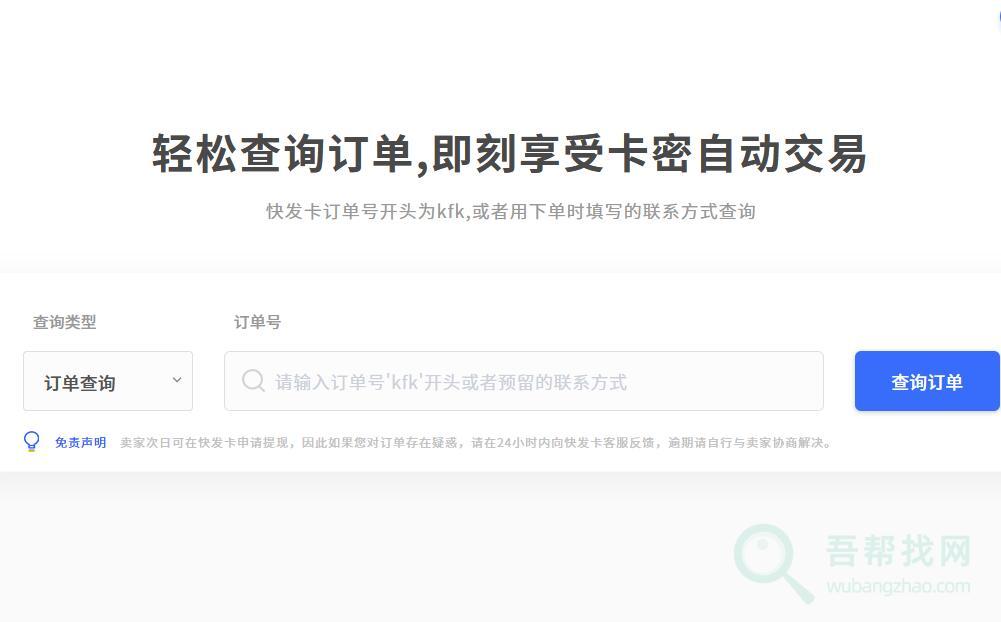Select the 订单查询 text in the combo box

pos(80,383)
